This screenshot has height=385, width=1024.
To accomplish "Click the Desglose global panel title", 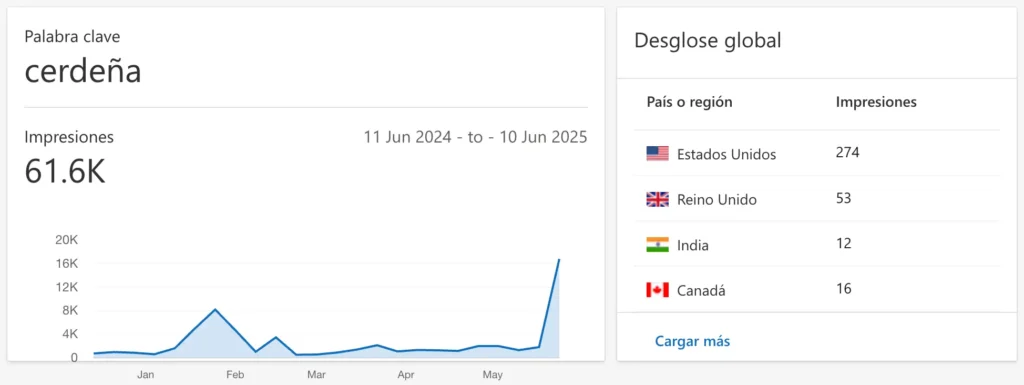I will [707, 40].
